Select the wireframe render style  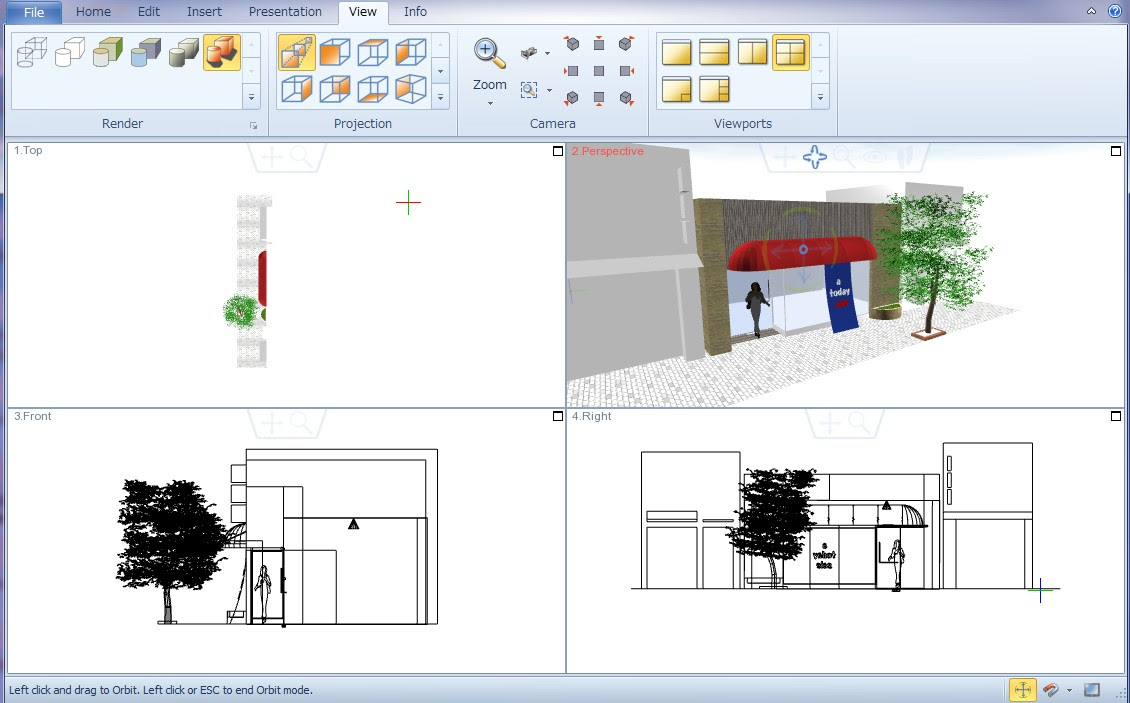[32, 52]
